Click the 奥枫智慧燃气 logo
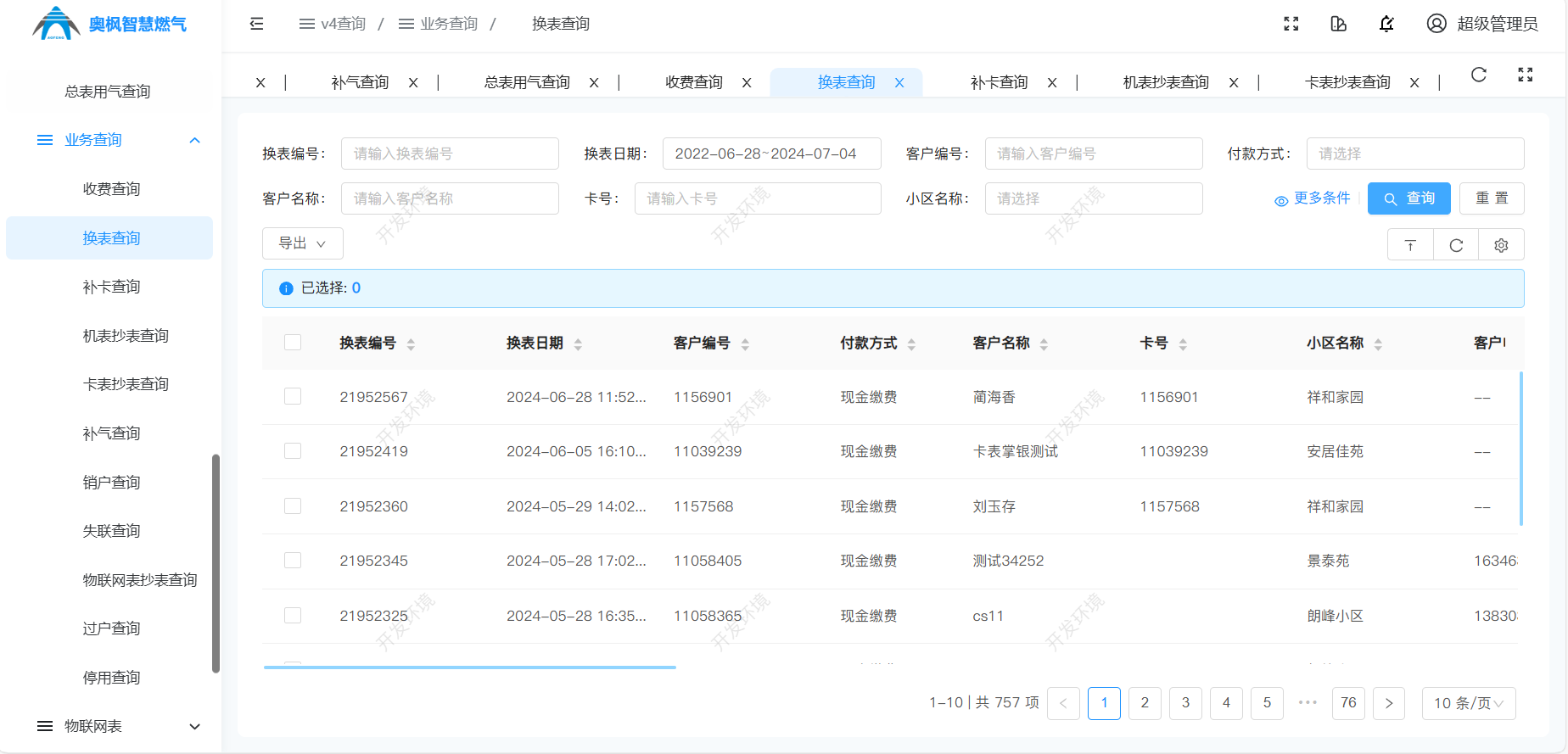The width and height of the screenshot is (1568, 754). (x=109, y=24)
